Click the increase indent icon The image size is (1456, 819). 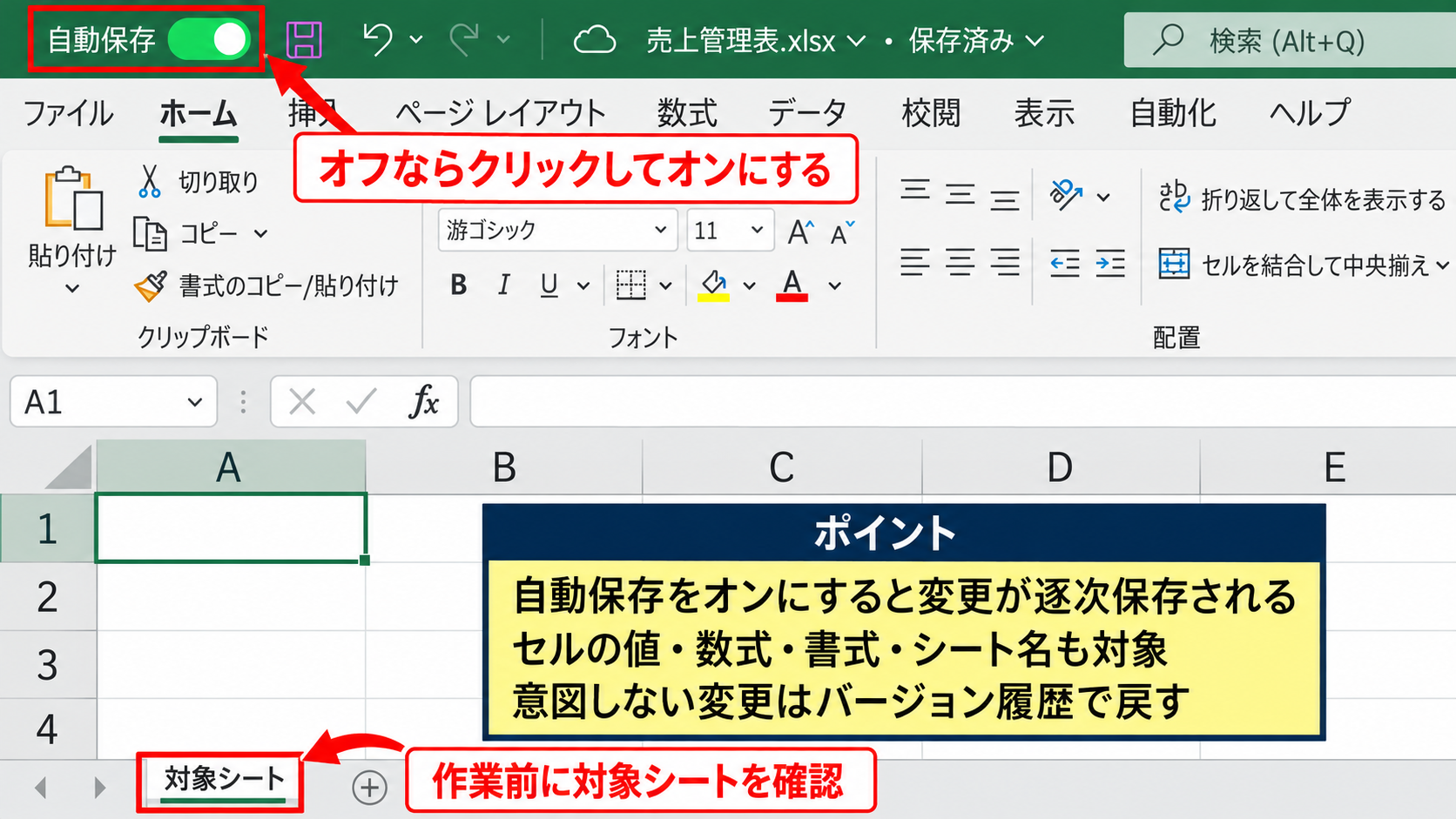click(x=1110, y=263)
